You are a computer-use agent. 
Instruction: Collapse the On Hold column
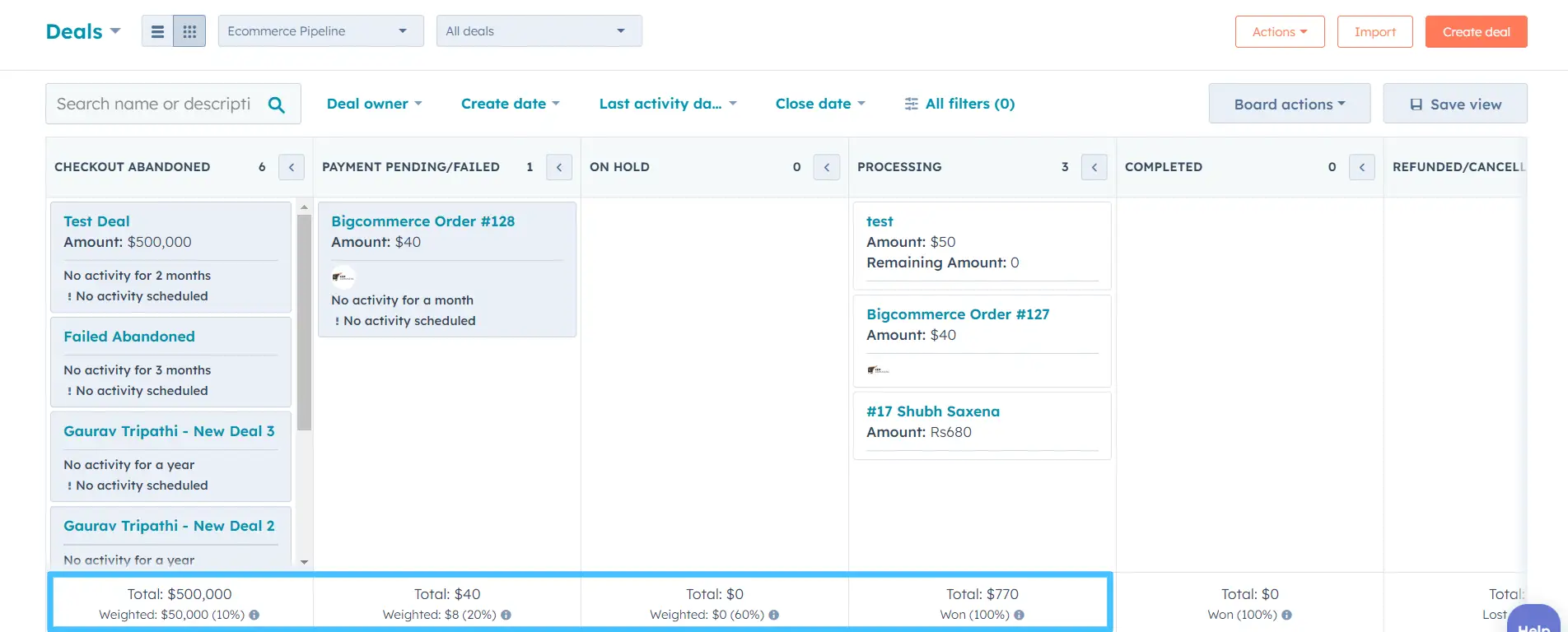pos(827,167)
